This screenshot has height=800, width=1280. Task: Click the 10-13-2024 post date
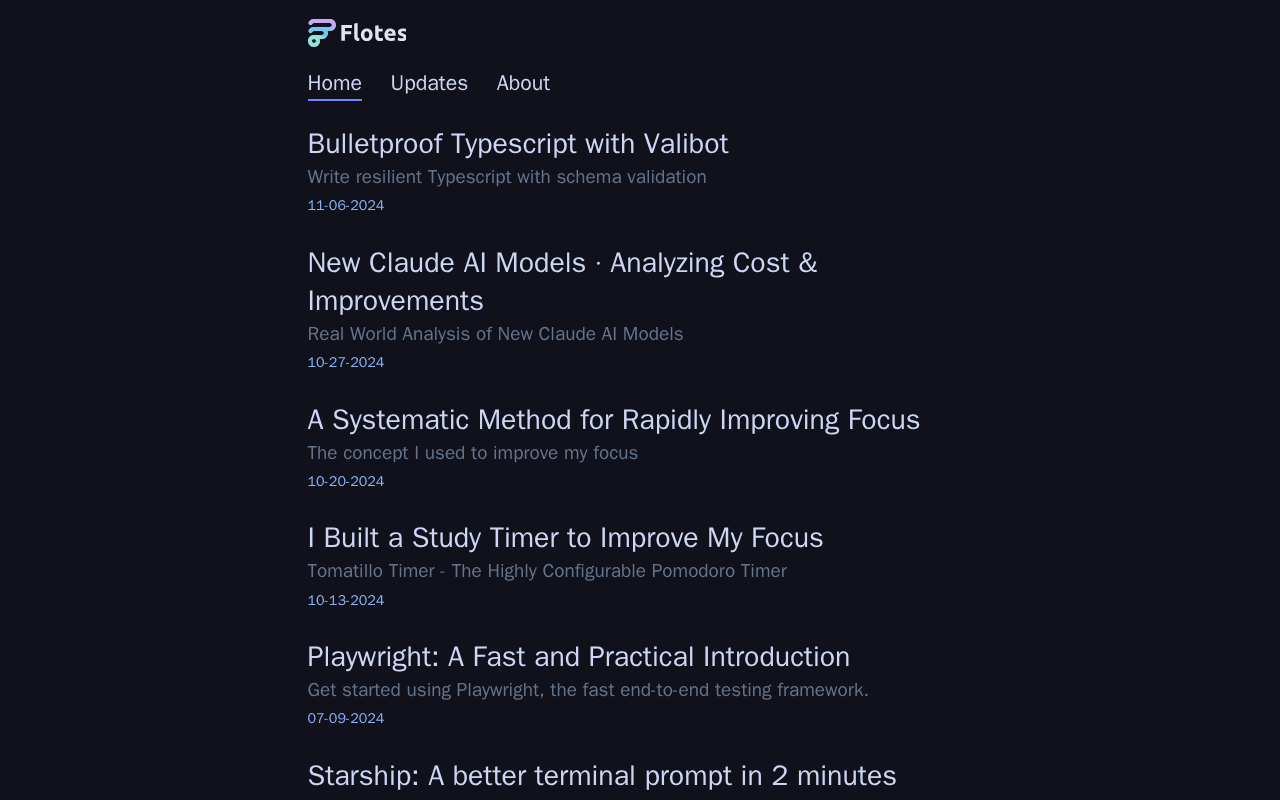click(345, 600)
